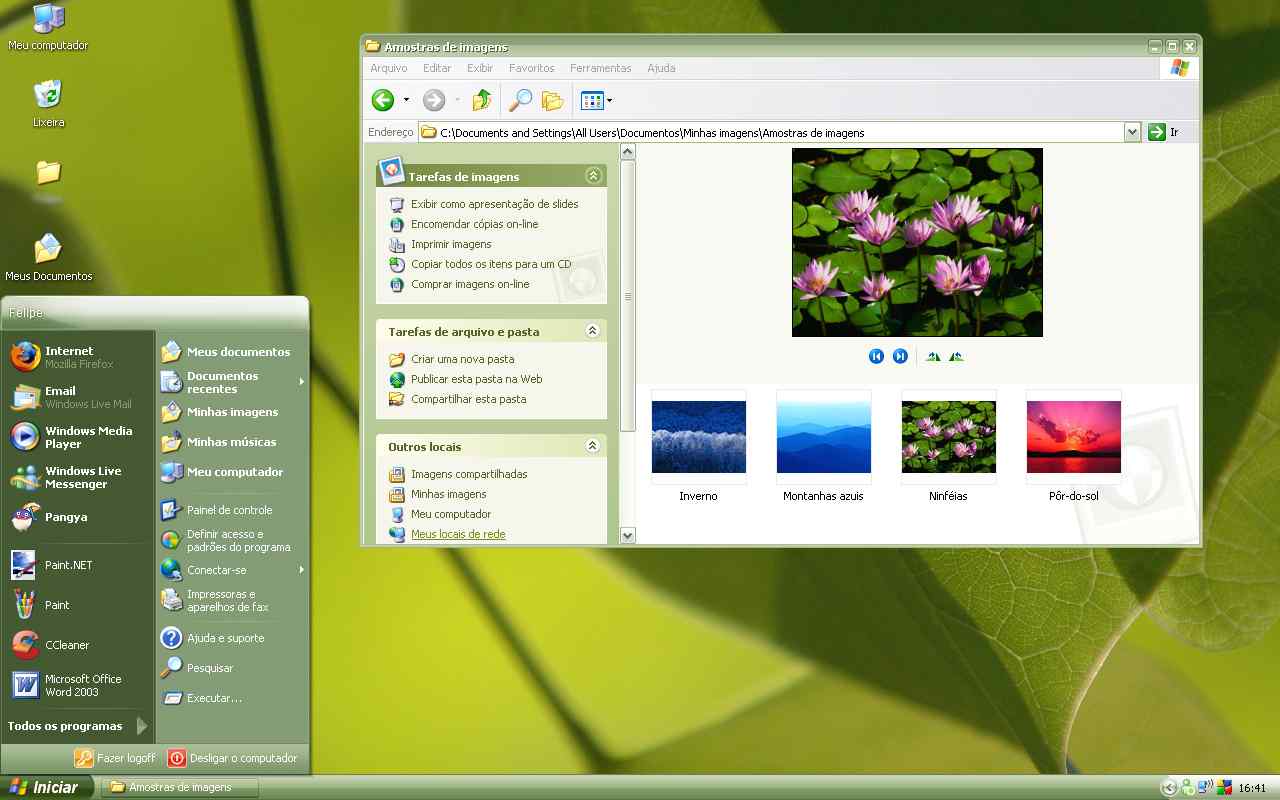Click the Back arrow in Explorer toolbar
The image size is (1280, 800).
(x=383, y=100)
